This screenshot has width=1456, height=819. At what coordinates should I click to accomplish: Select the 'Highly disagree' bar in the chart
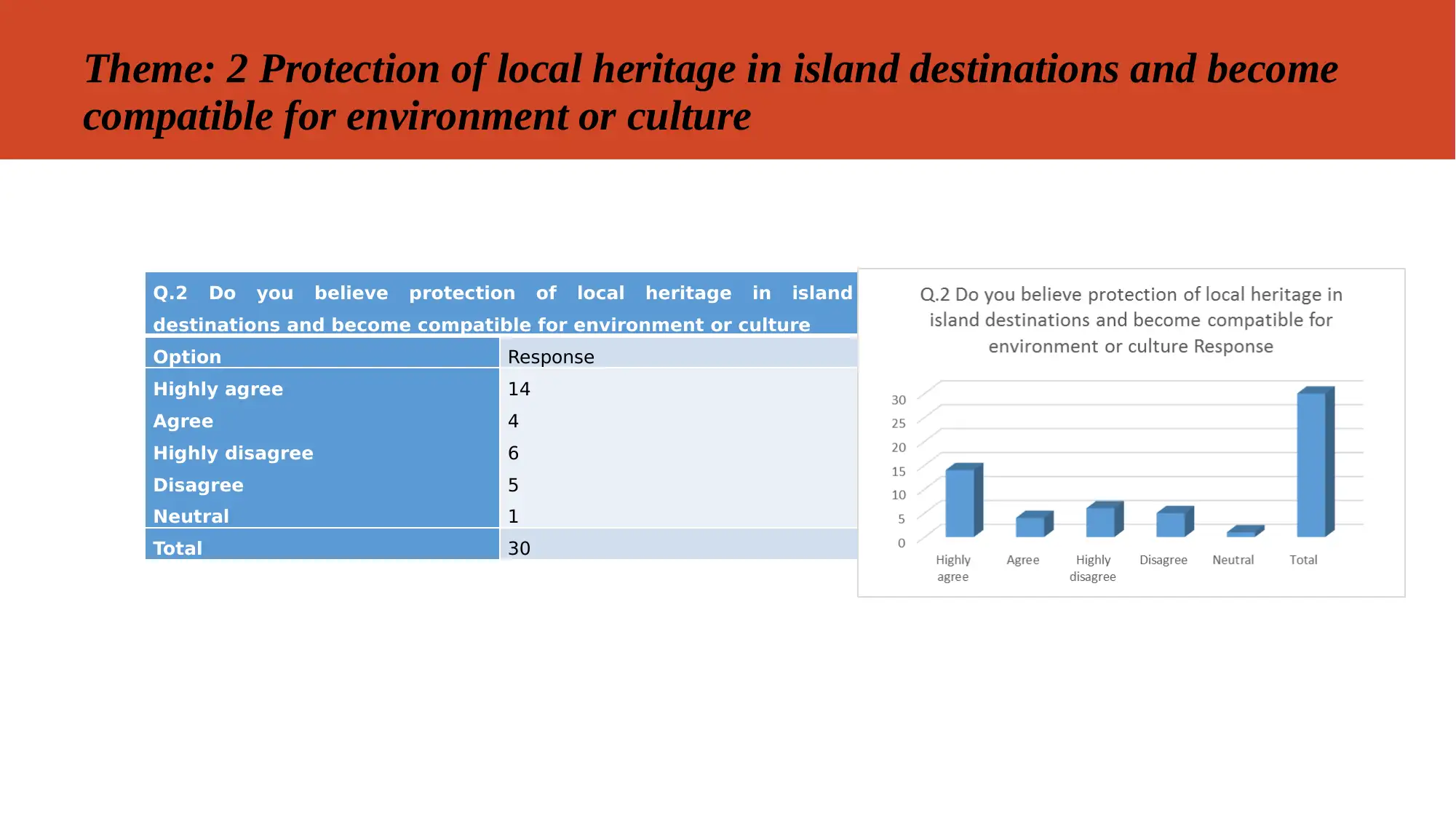click(x=1104, y=519)
